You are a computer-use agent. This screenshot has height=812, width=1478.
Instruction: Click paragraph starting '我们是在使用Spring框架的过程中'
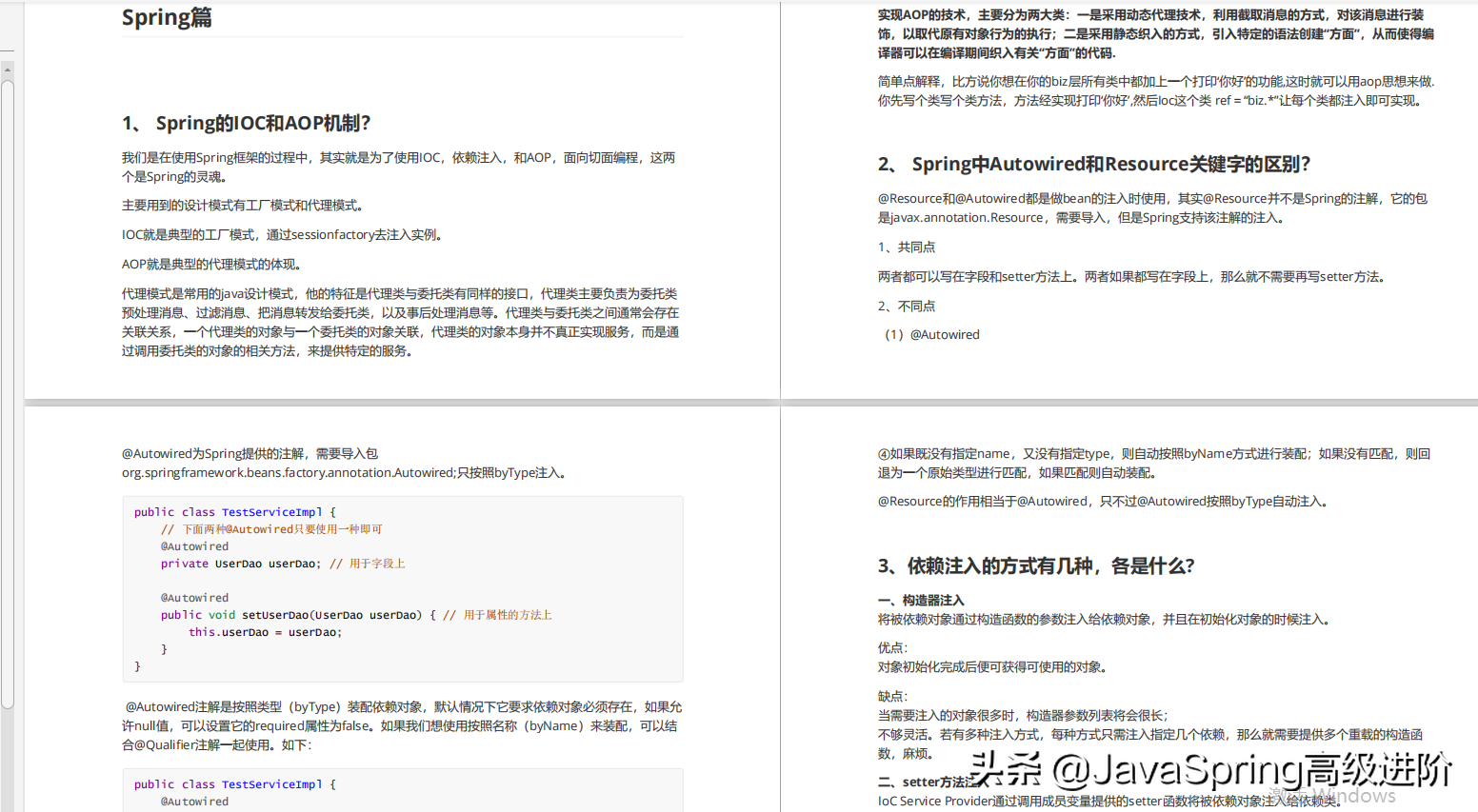coord(399,168)
